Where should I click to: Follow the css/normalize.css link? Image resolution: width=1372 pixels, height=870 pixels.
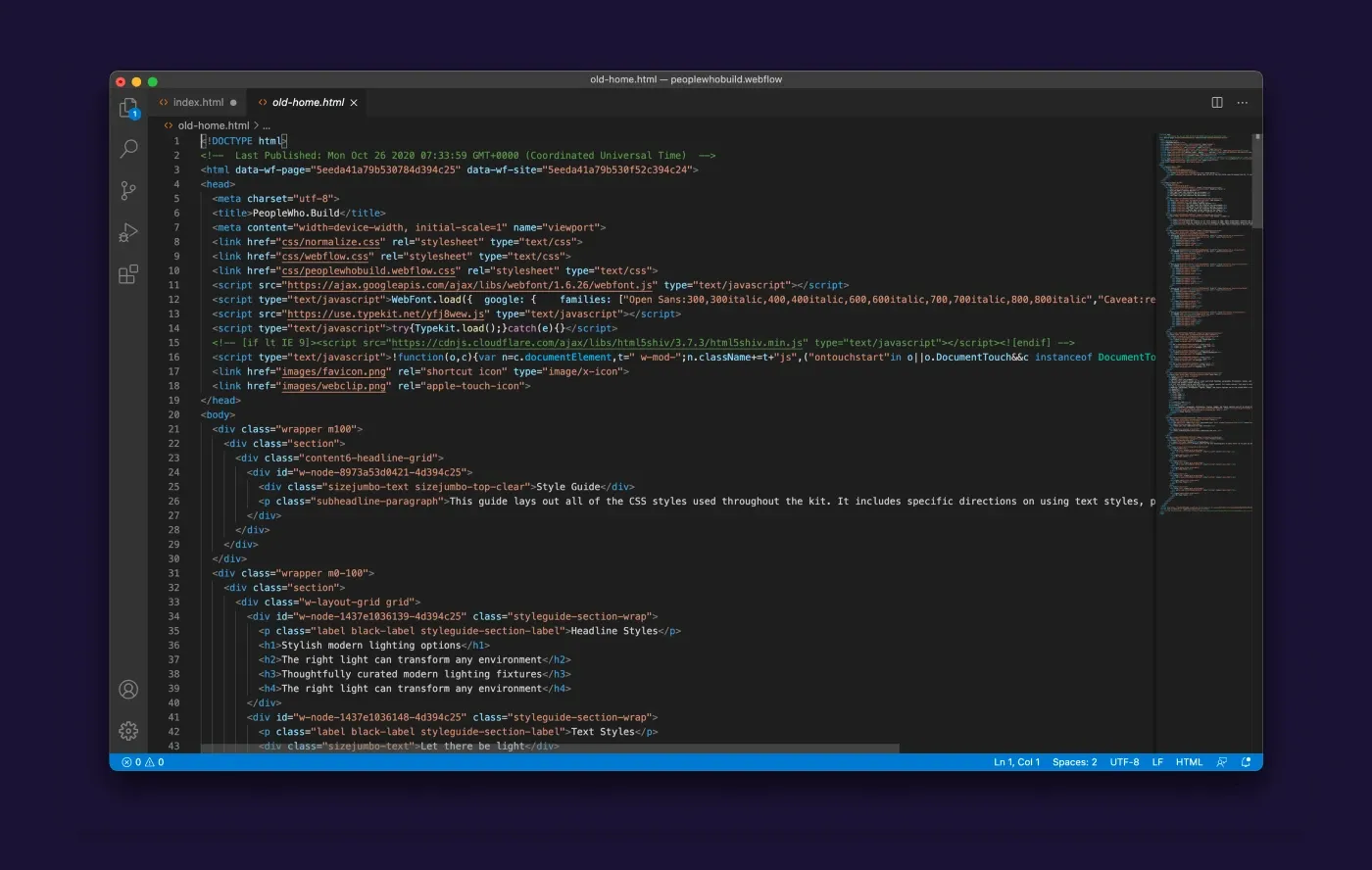click(x=331, y=242)
